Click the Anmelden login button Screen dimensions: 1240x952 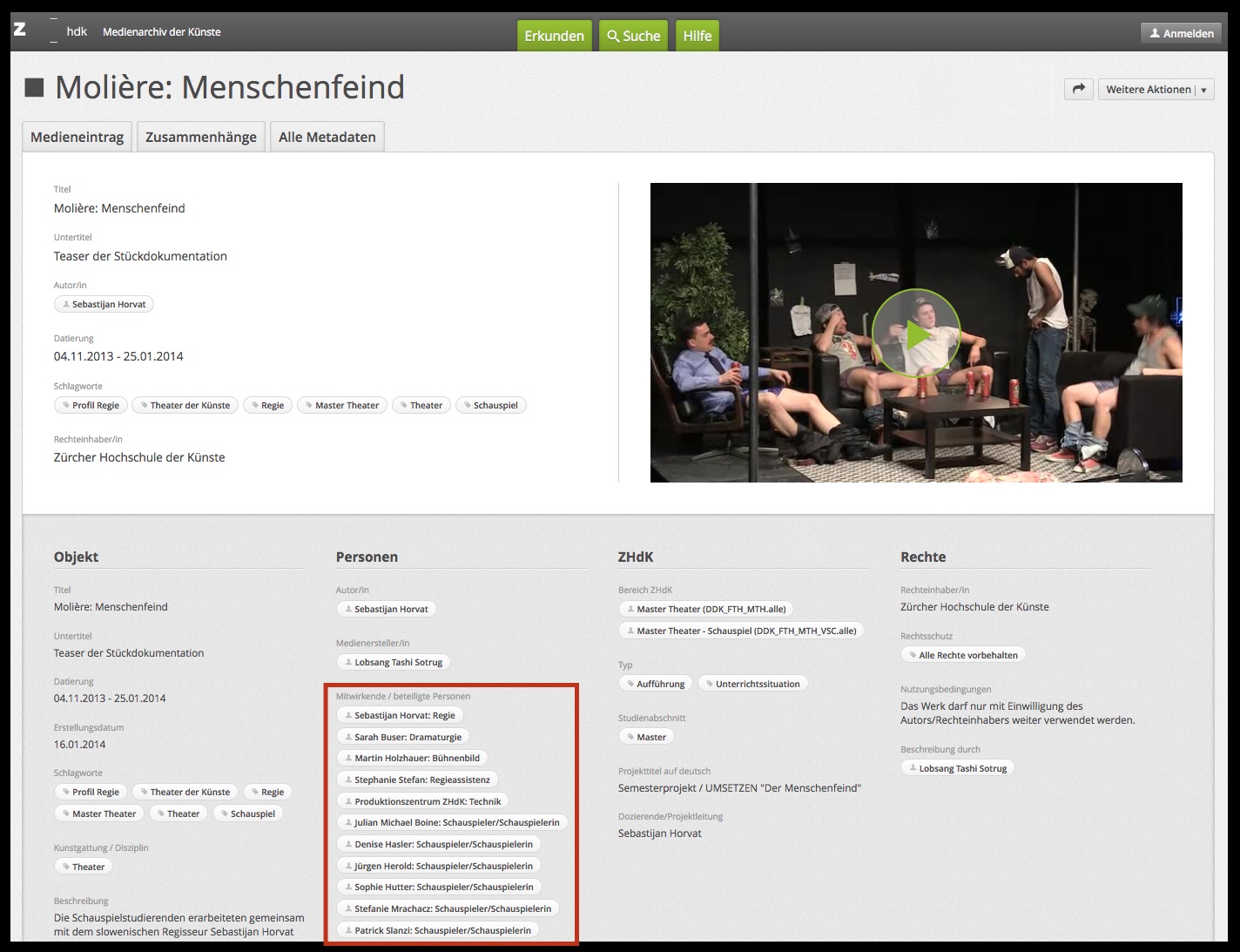click(1181, 33)
